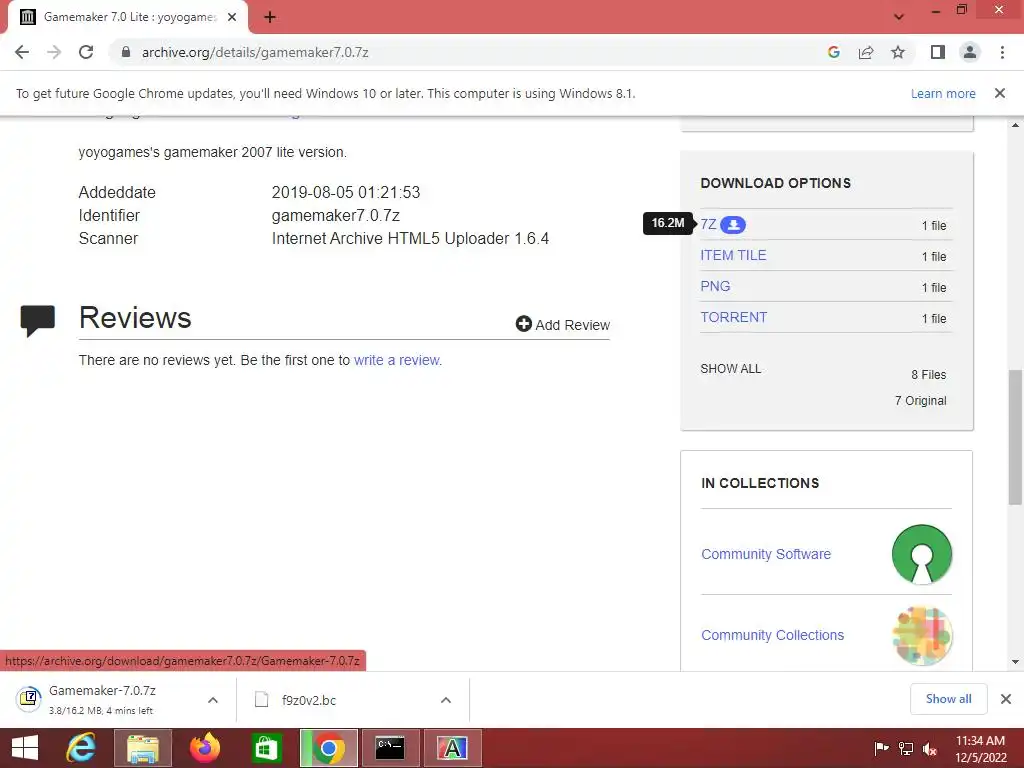Share this page using the share icon
This screenshot has height=768, width=1024.
(866, 52)
